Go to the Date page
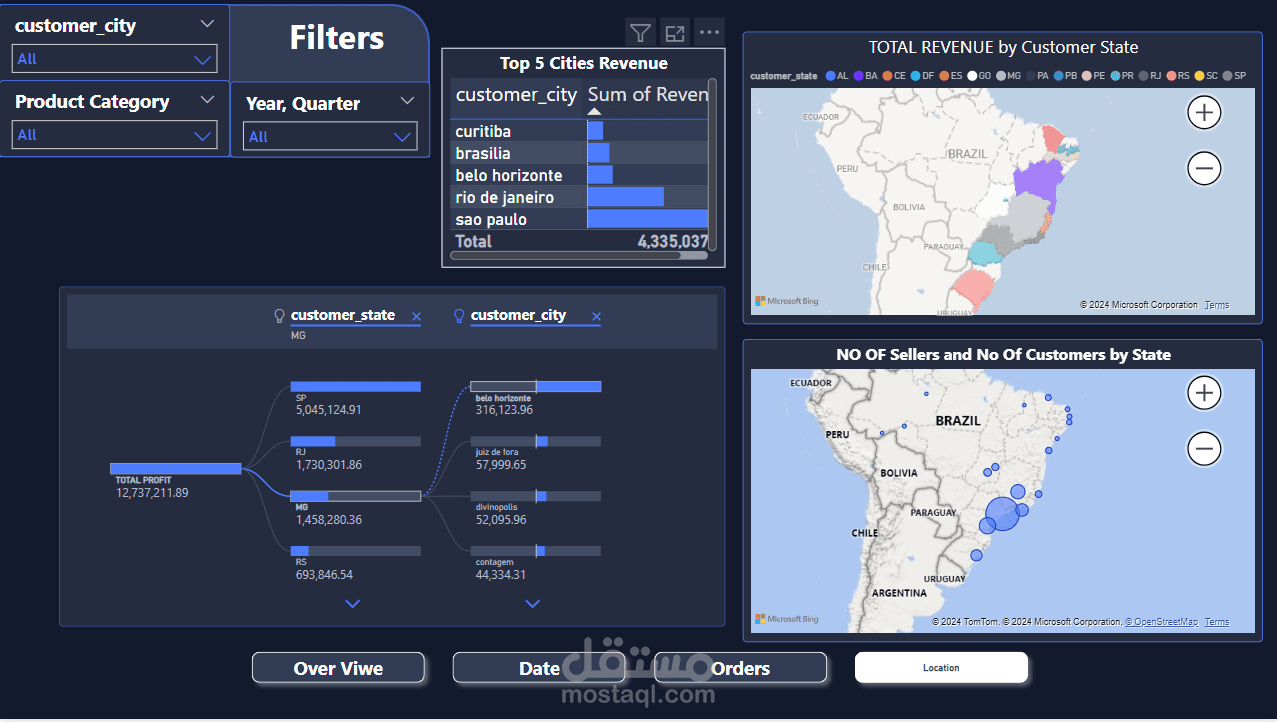Image resolution: width=1277 pixels, height=722 pixels. (540, 668)
